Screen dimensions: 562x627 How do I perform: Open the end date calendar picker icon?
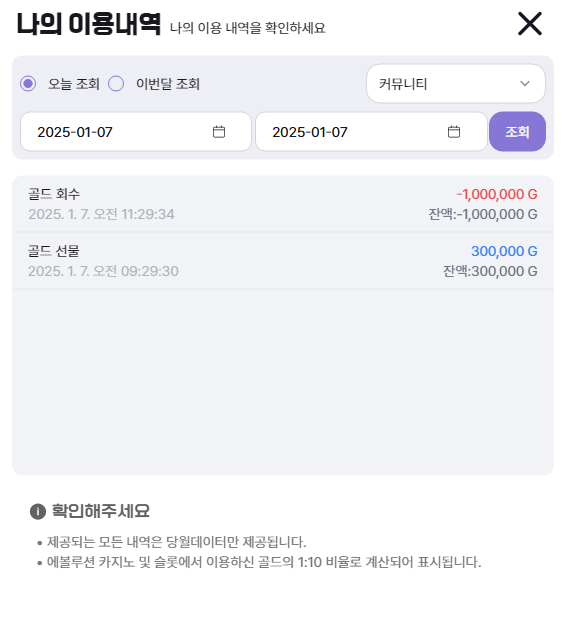(454, 132)
